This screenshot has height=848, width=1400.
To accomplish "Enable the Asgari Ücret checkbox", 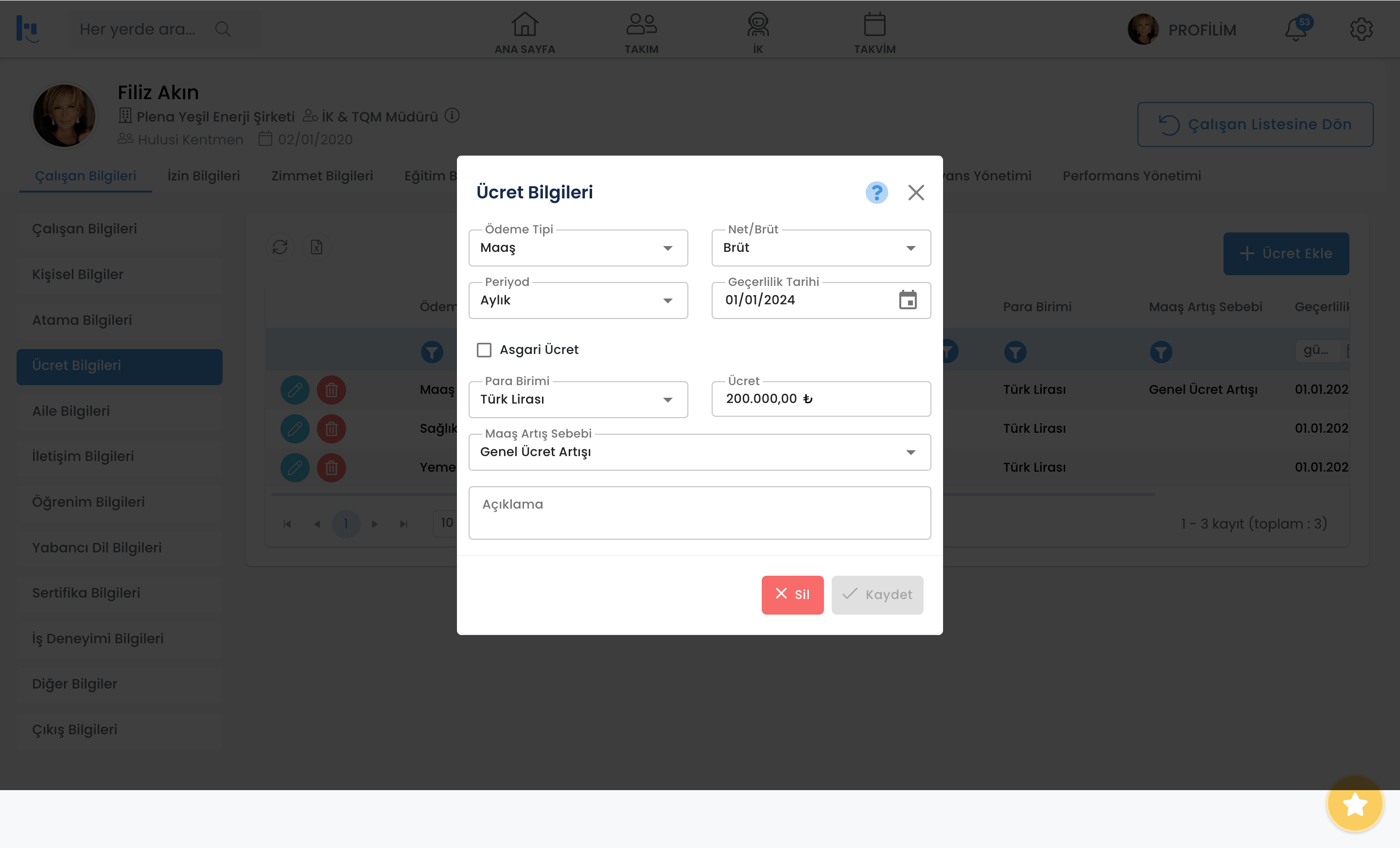I will click(484, 350).
